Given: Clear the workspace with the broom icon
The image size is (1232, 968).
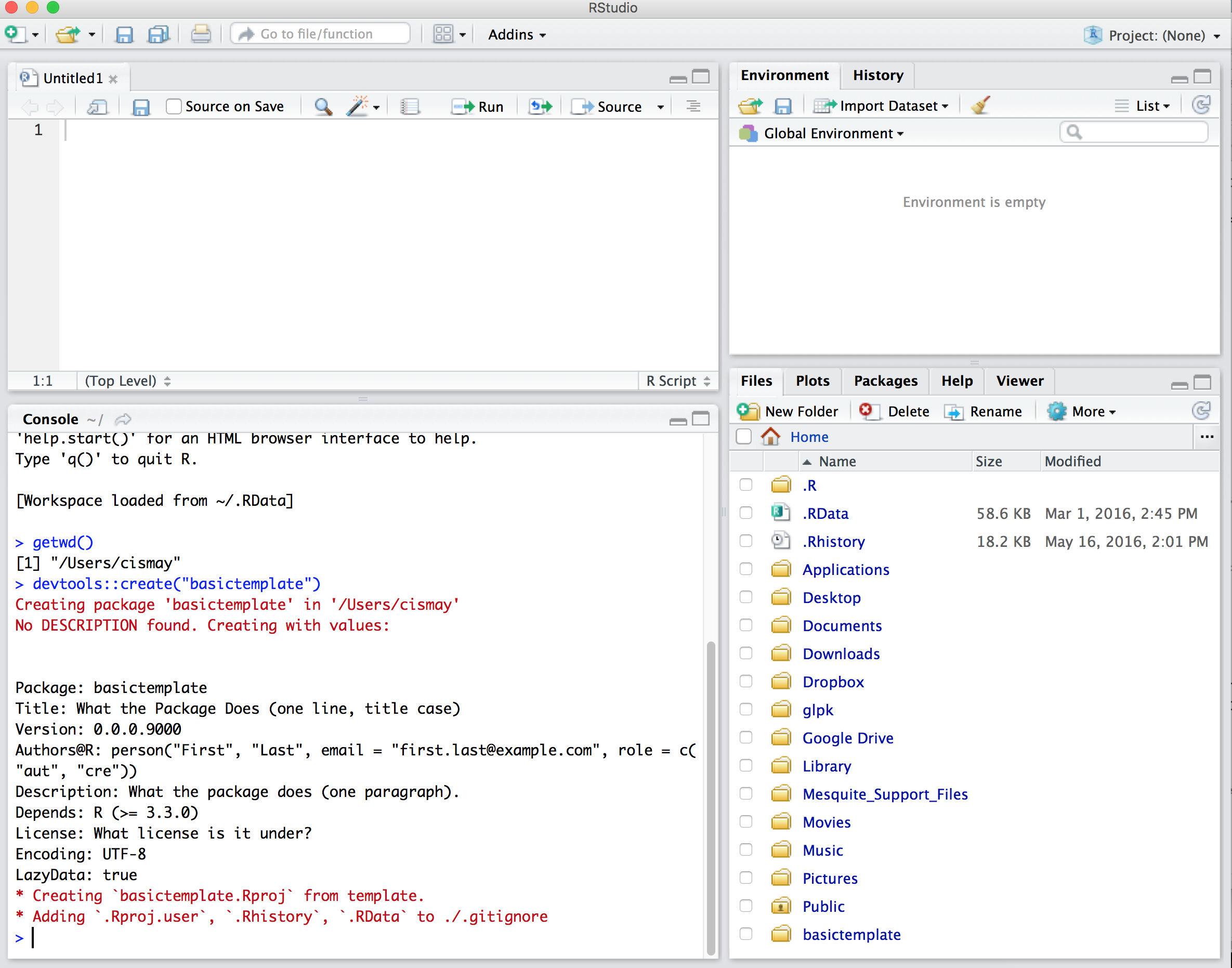Looking at the screenshot, I should click(x=980, y=106).
